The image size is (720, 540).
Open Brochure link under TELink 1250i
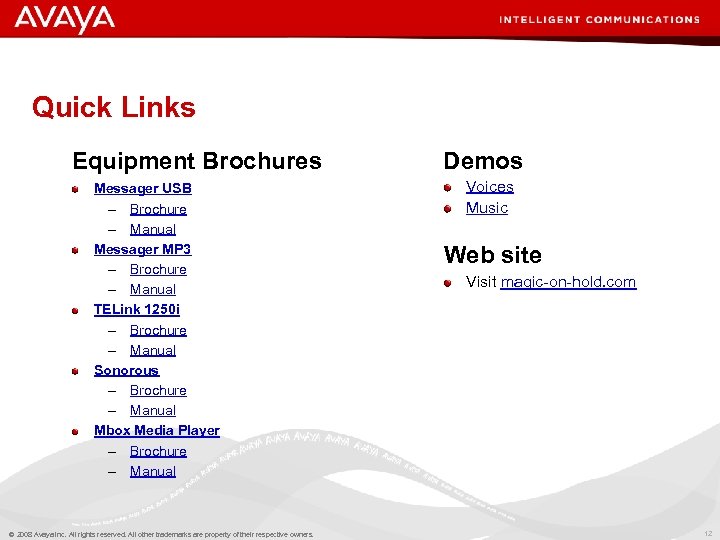[158, 330]
